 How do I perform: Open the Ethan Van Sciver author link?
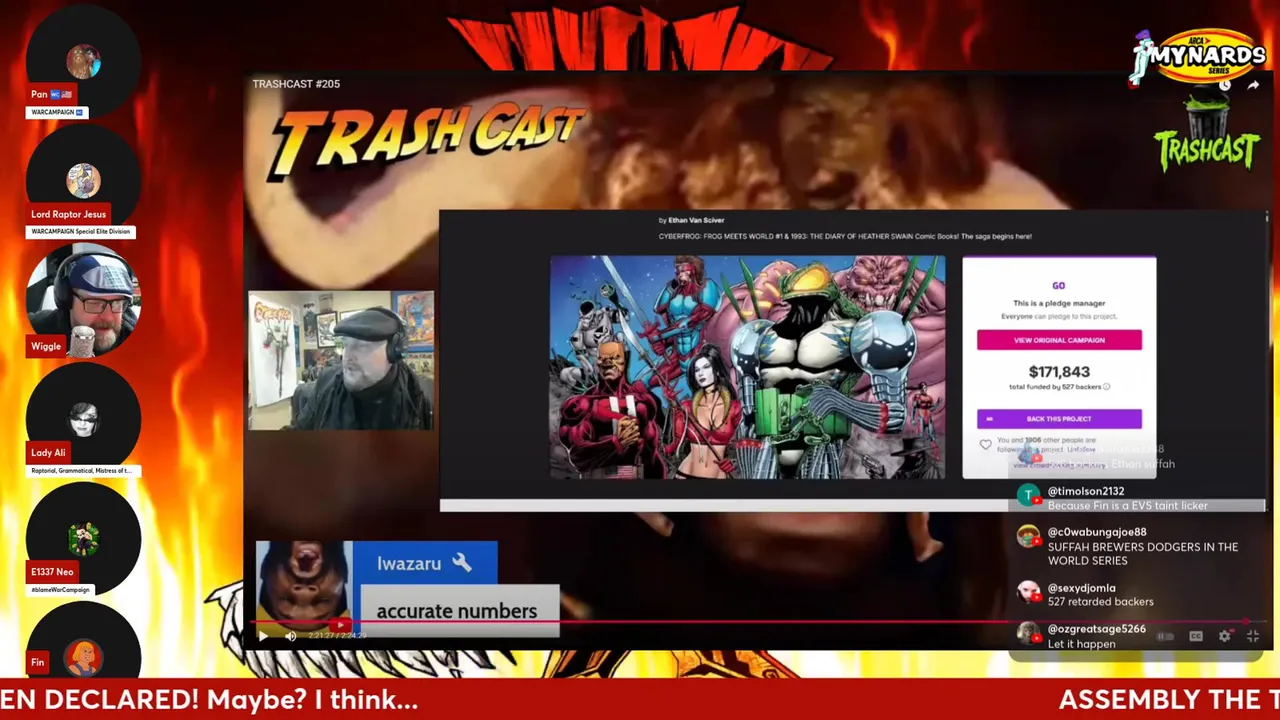(x=696, y=220)
